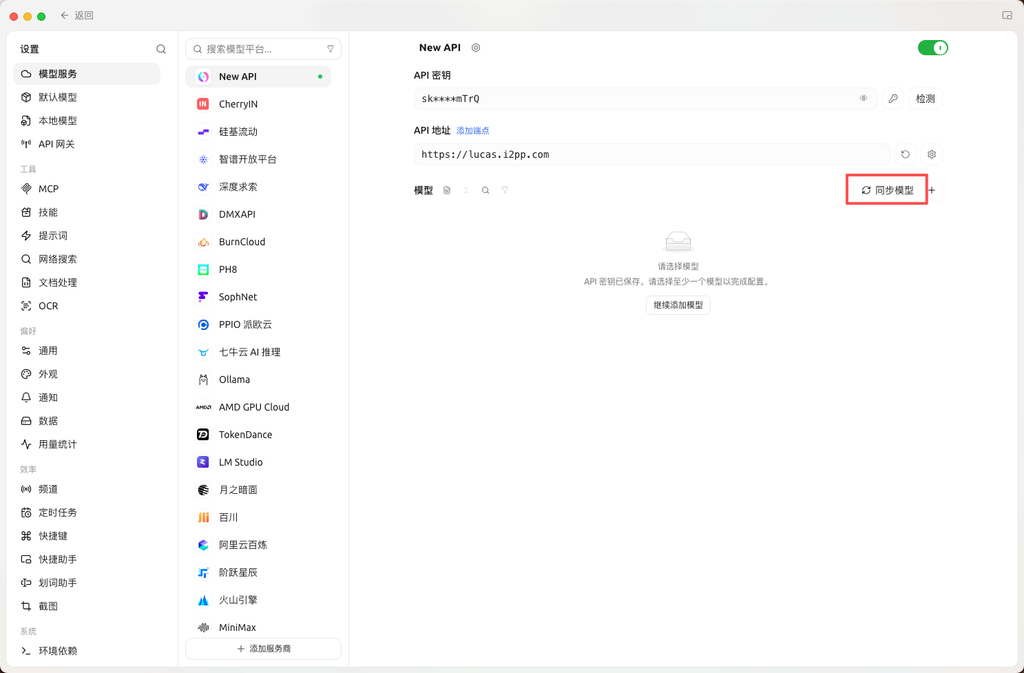Select the 硅基流动 provider
The width and height of the screenshot is (1024, 673).
point(258,132)
